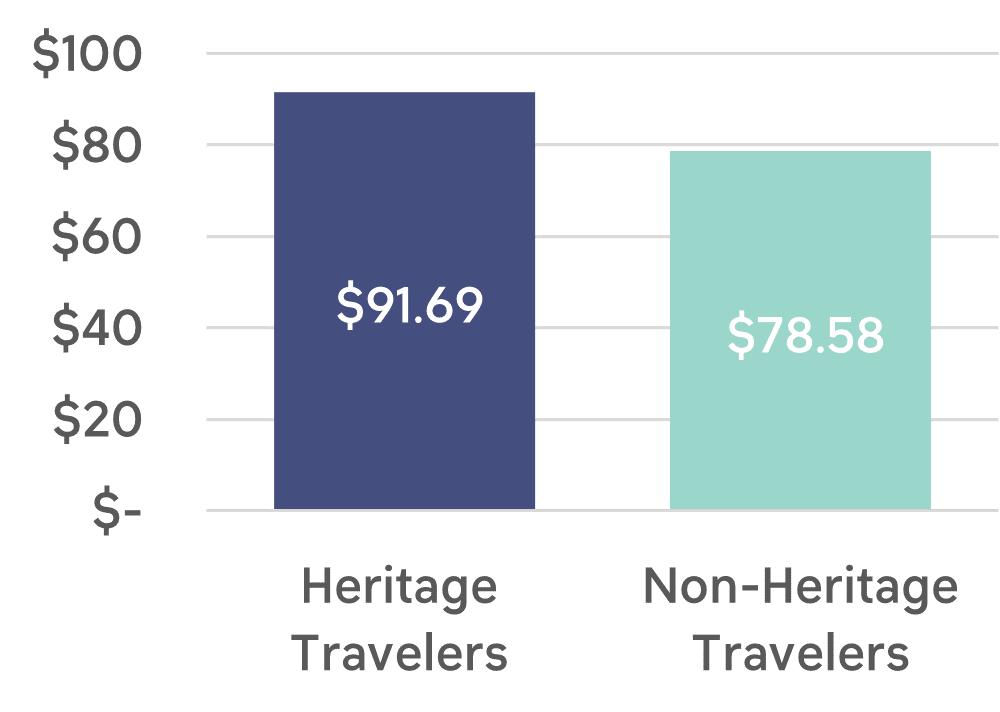Click the dark blue Heritage Travelers bar
This screenshot has width=1000, height=712.
404,300
